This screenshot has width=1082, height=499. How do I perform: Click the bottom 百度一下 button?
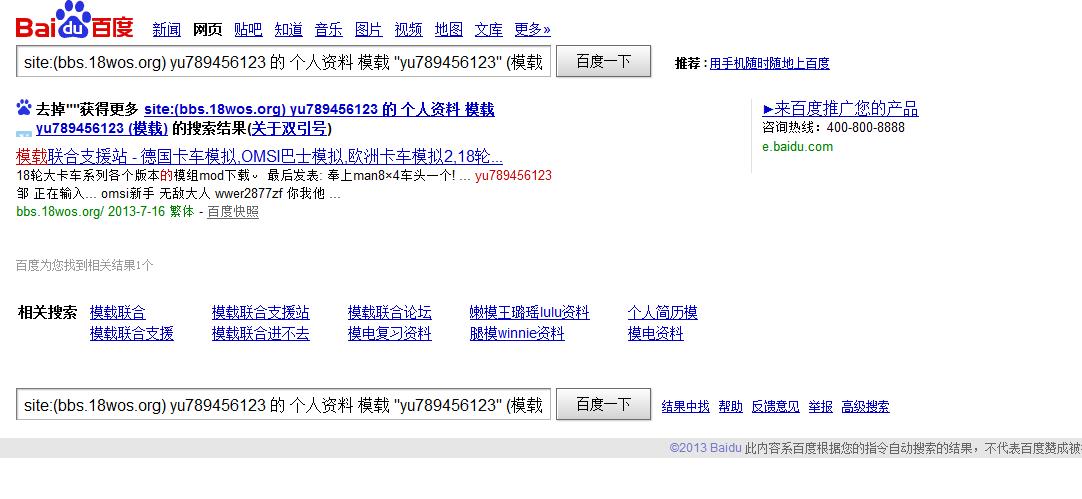coord(603,404)
